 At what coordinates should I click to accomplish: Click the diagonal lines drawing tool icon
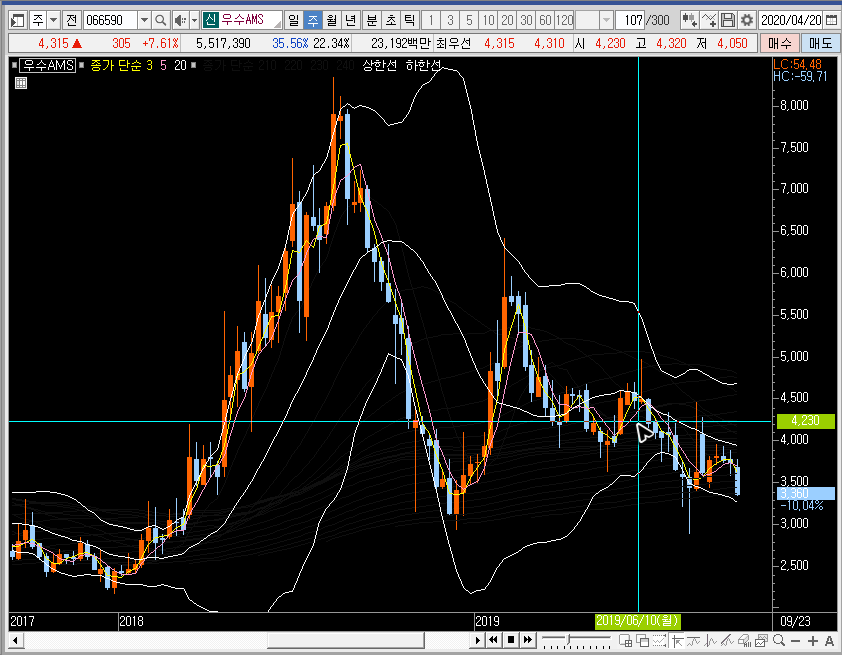[x=728, y=640]
